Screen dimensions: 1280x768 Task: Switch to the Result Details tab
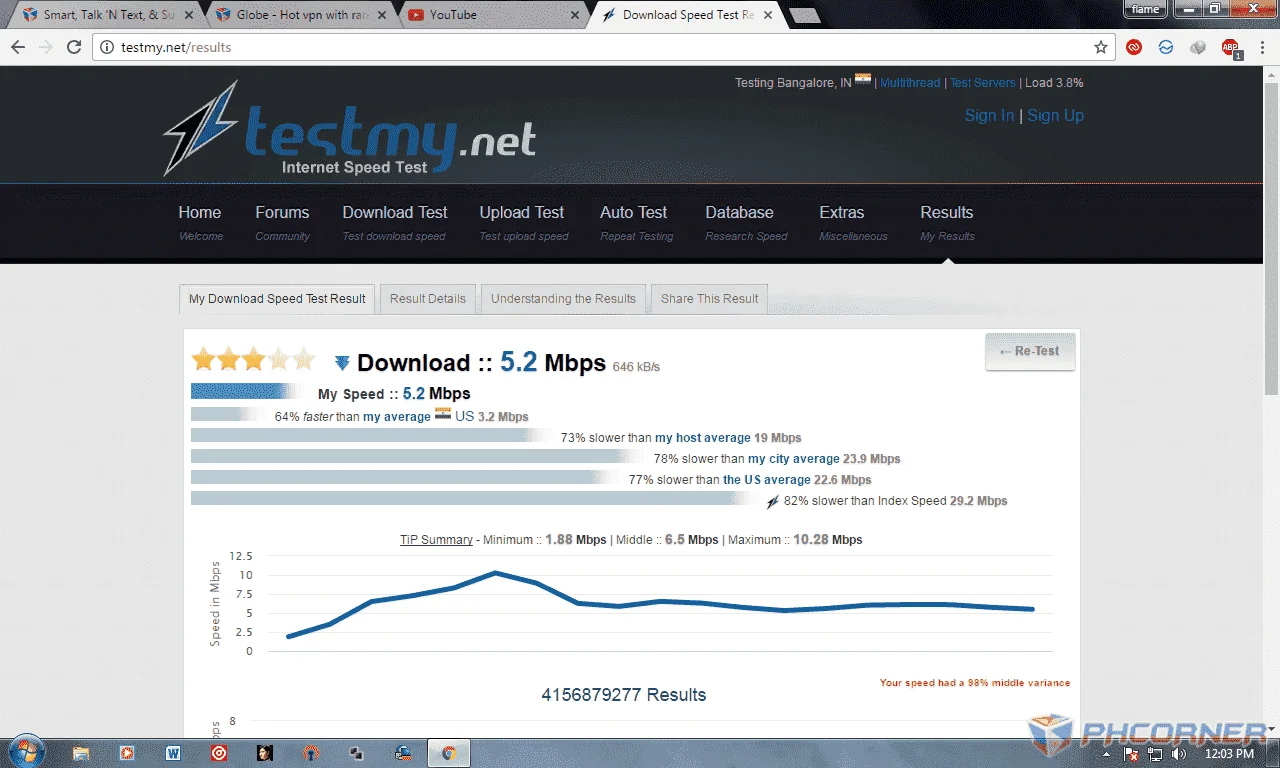coord(428,298)
